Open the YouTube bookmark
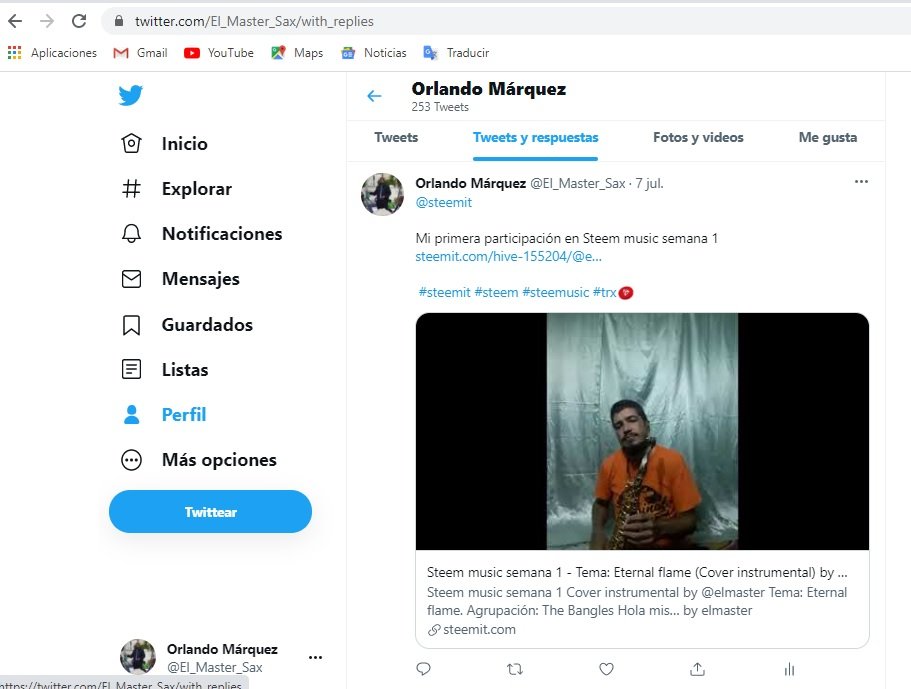 pos(218,53)
